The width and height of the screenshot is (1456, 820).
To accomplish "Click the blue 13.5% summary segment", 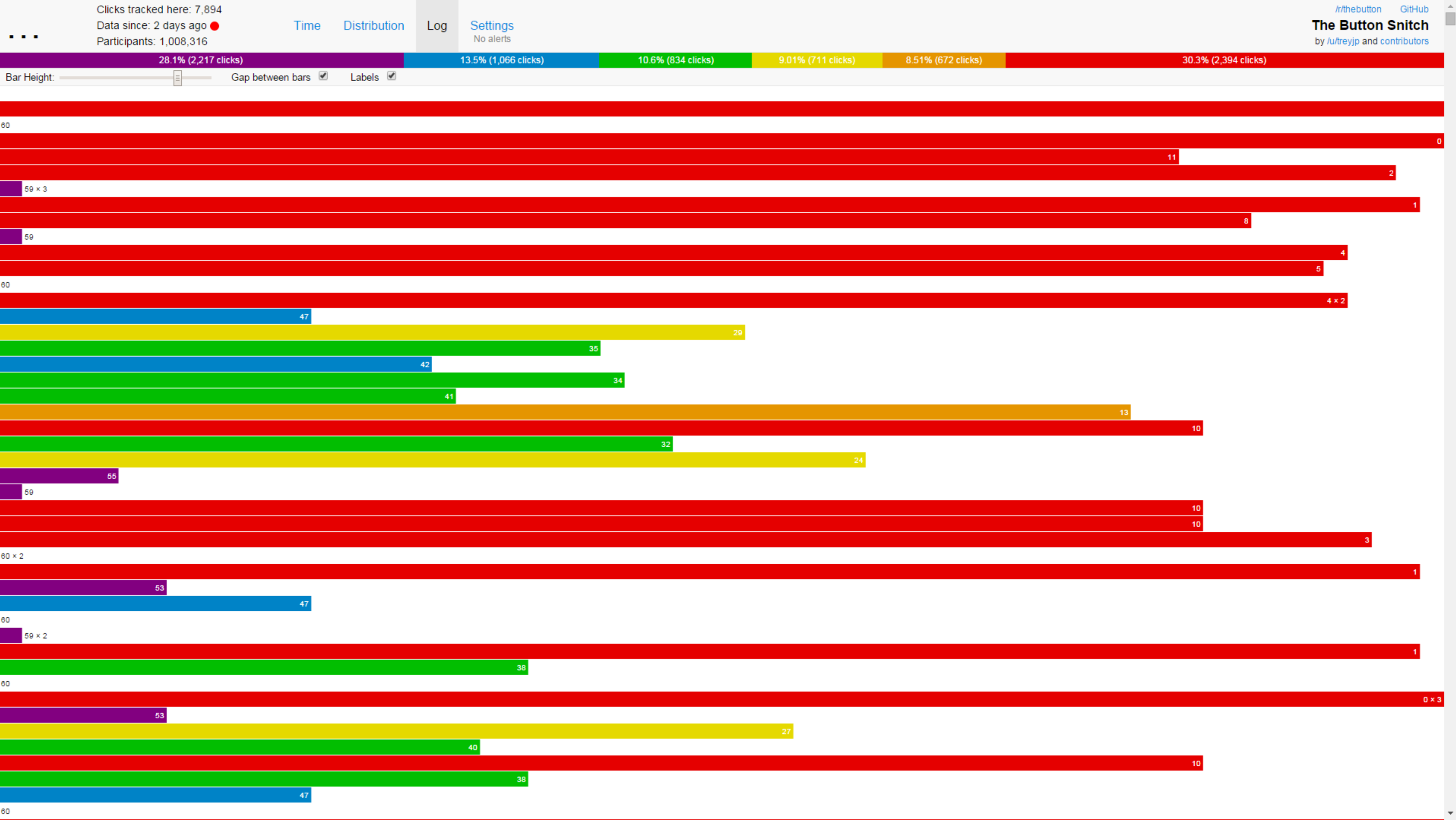I will (502, 60).
